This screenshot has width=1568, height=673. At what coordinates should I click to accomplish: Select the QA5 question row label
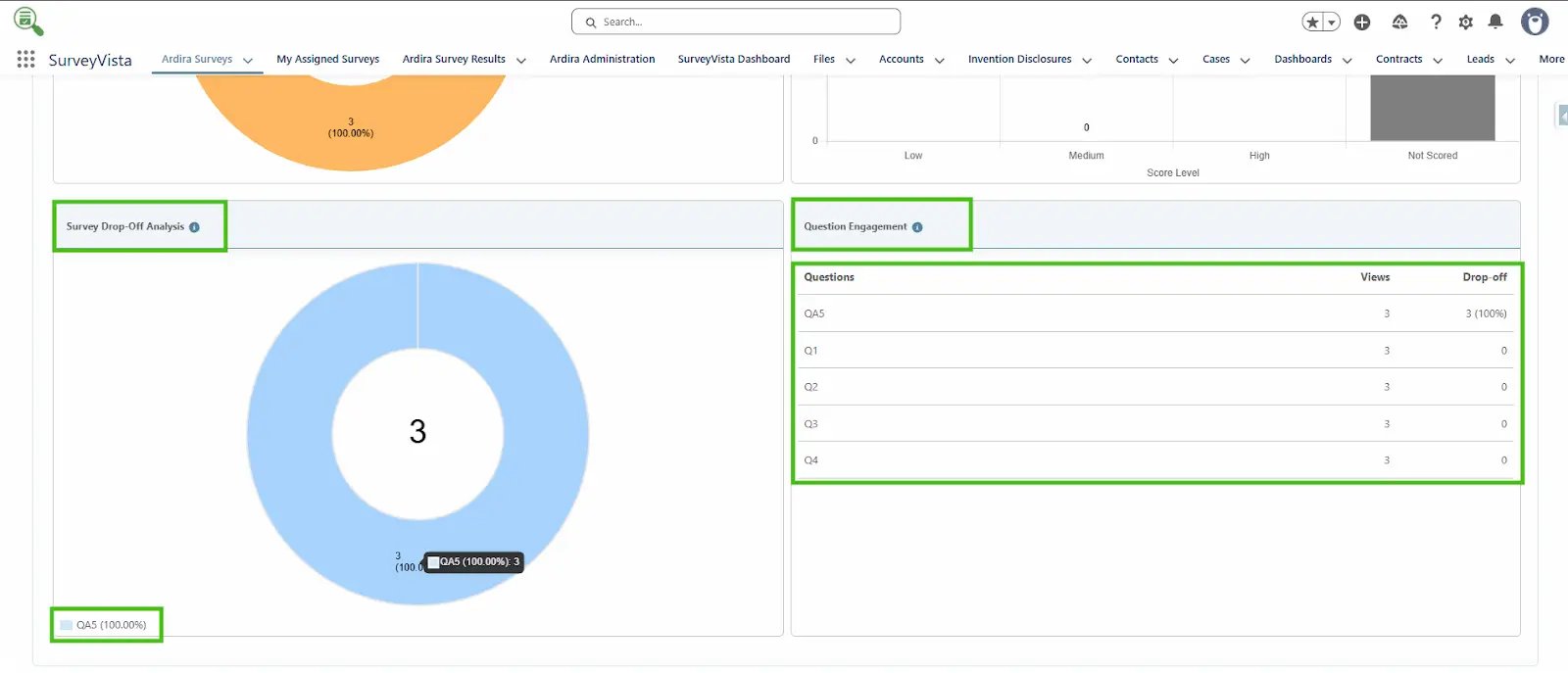pos(814,313)
